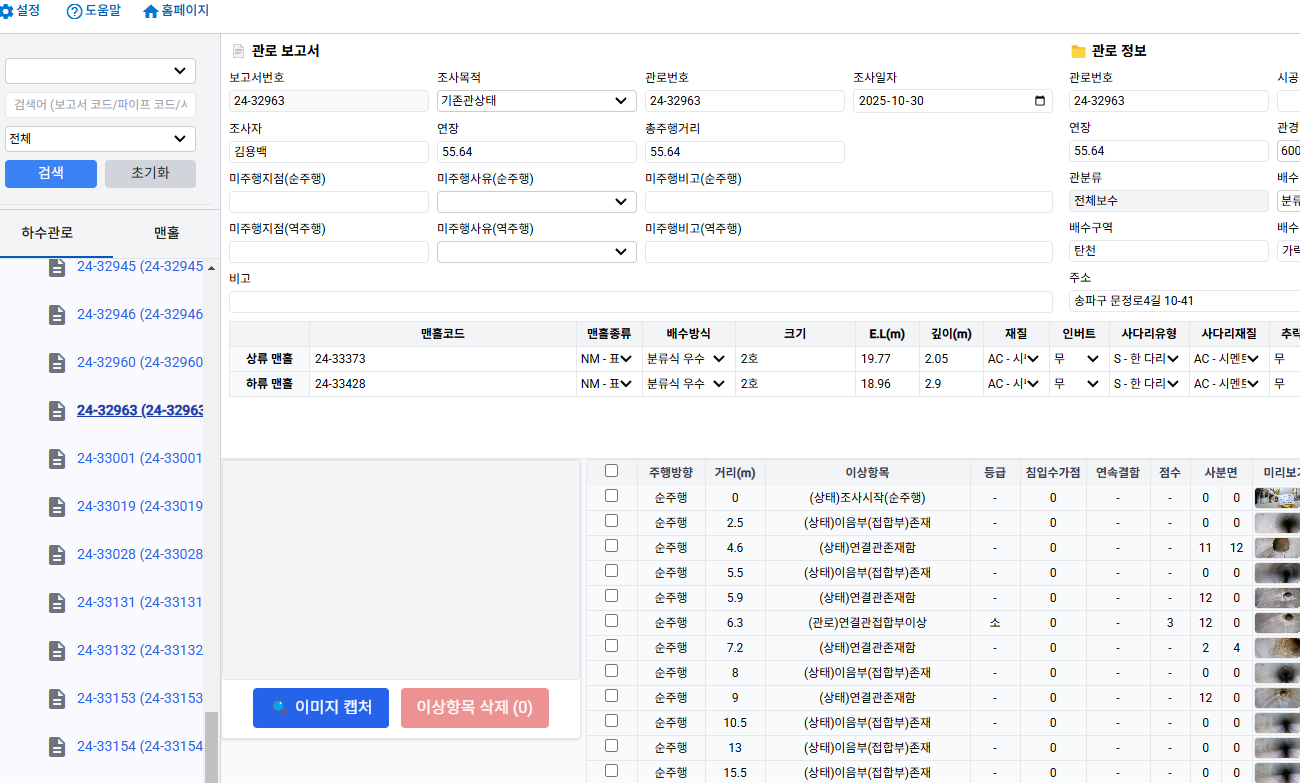Click the 도움말 question mark icon
The height and width of the screenshot is (783, 1300).
(x=74, y=12)
